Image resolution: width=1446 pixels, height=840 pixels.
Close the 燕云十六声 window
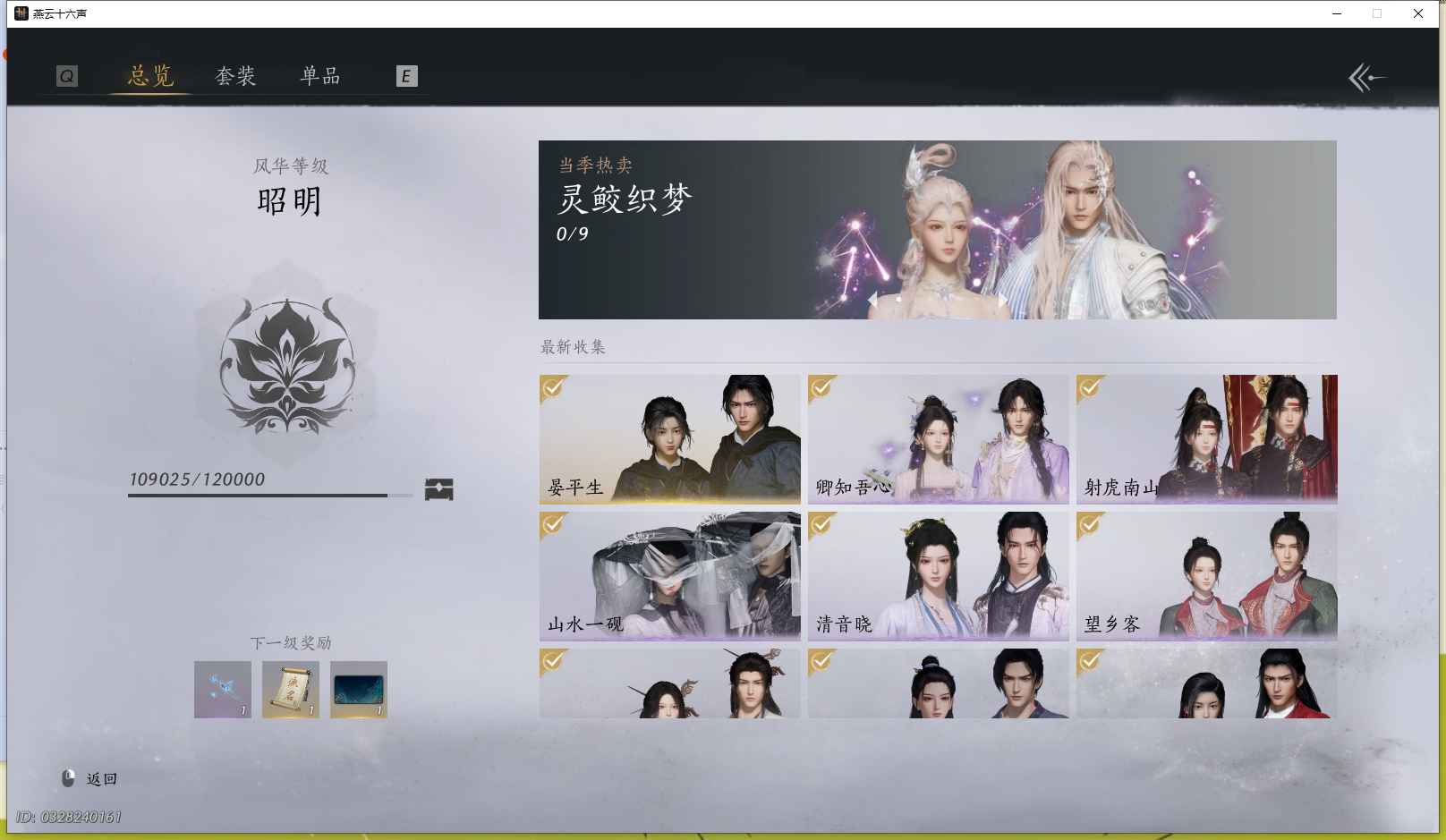[1418, 13]
